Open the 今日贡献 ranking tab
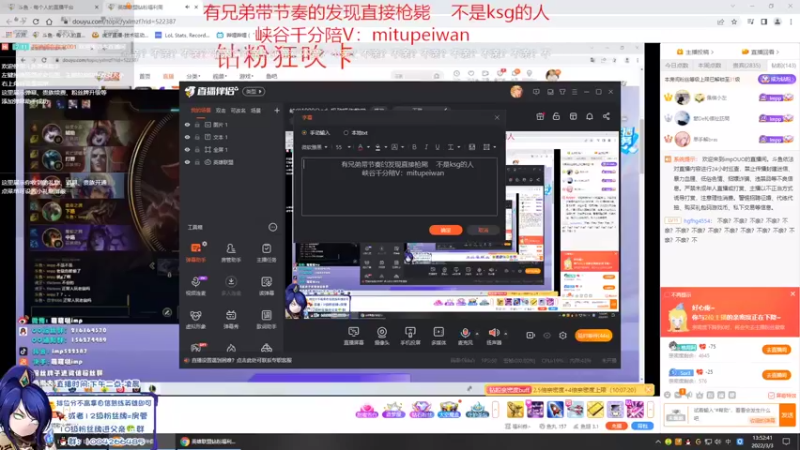Viewport: 800px width, 450px height. pos(676,65)
